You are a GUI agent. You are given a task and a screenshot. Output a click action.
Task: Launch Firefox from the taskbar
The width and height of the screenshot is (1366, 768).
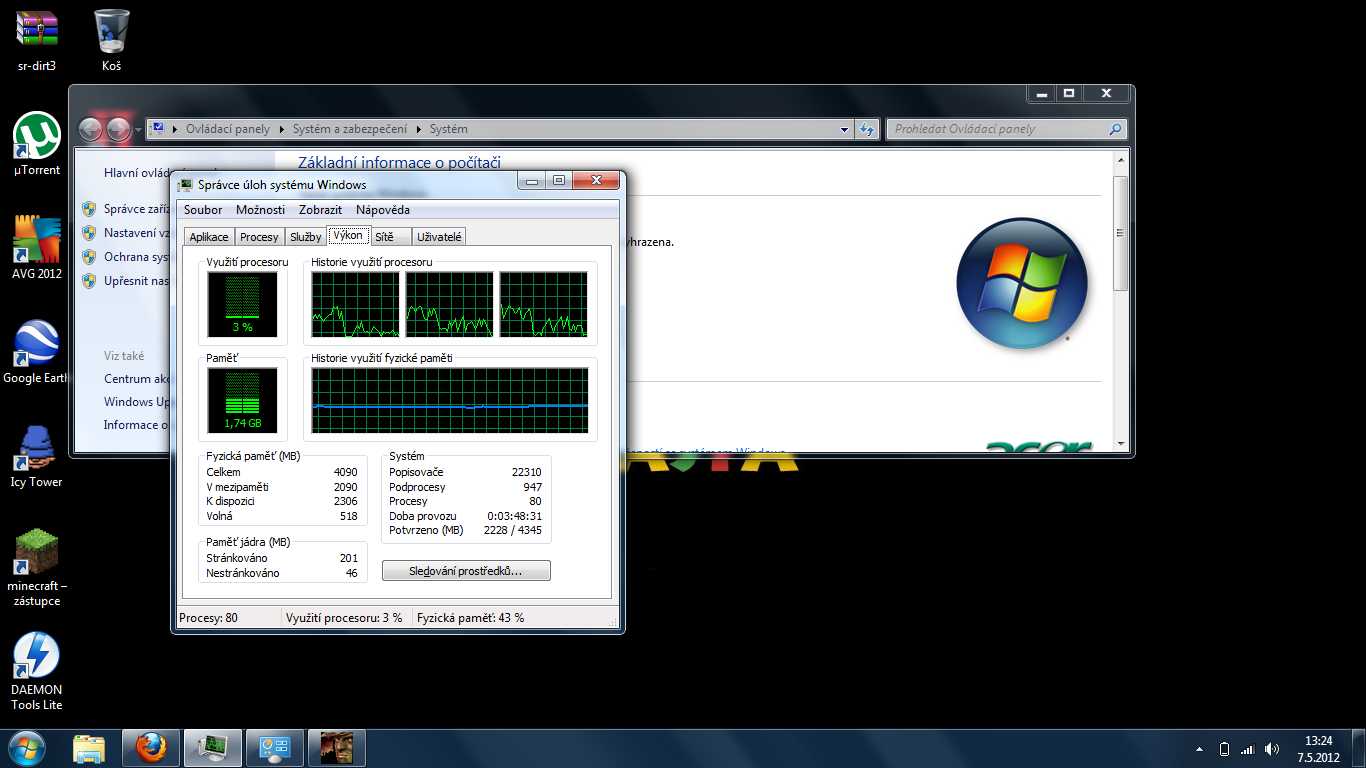[151, 748]
